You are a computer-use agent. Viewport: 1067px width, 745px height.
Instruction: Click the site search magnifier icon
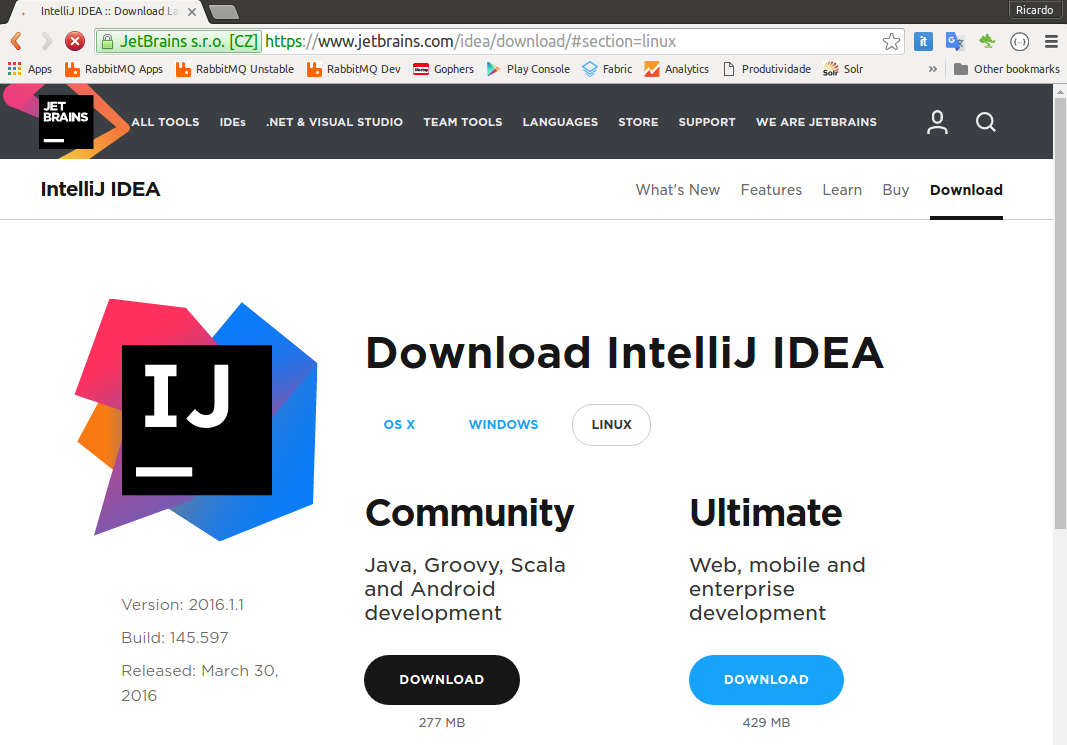985,122
